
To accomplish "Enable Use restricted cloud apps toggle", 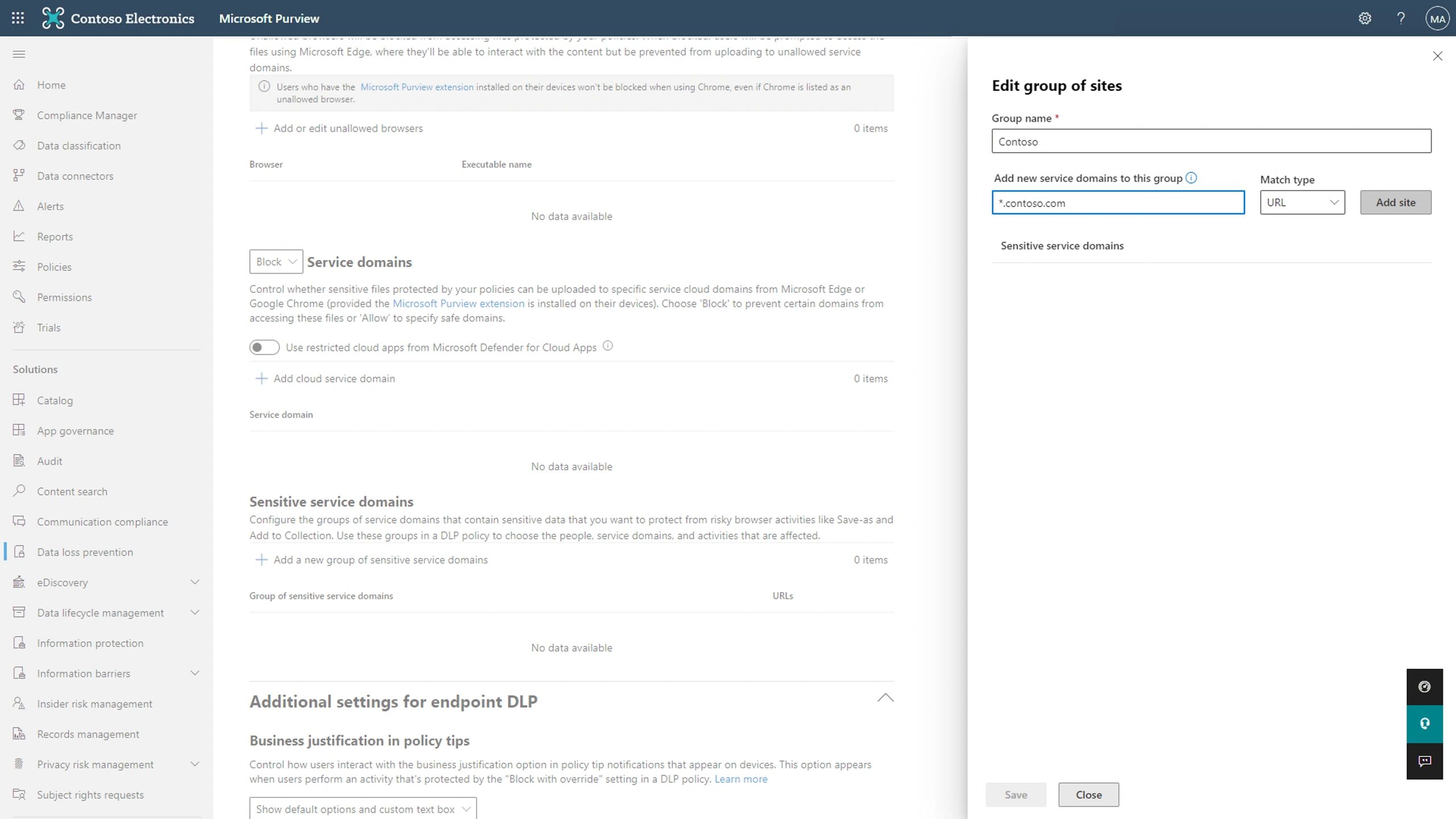I will pos(264,347).
